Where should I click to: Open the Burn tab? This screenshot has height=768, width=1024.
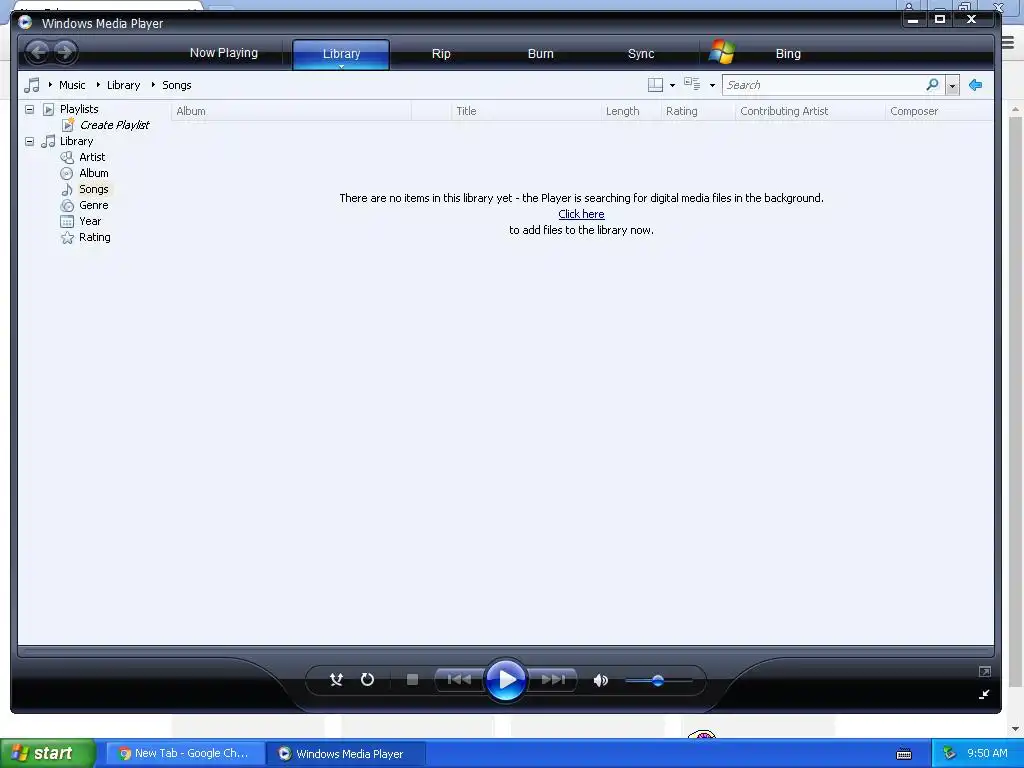point(540,54)
